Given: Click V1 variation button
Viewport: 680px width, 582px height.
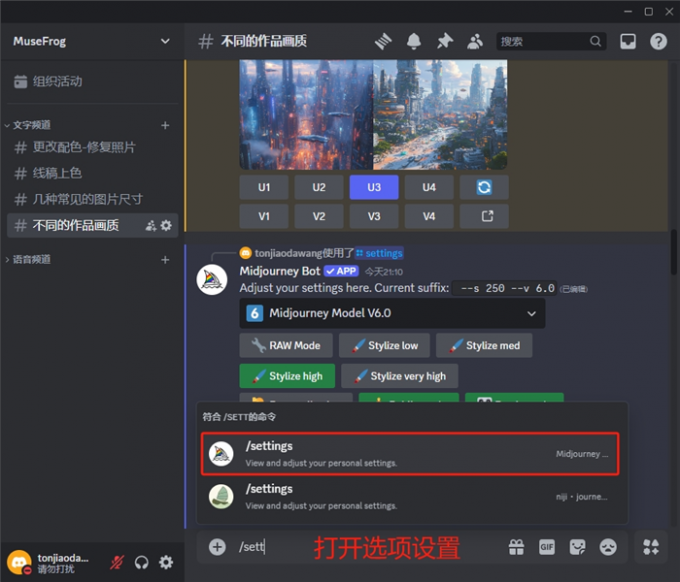Looking at the screenshot, I should (264, 216).
